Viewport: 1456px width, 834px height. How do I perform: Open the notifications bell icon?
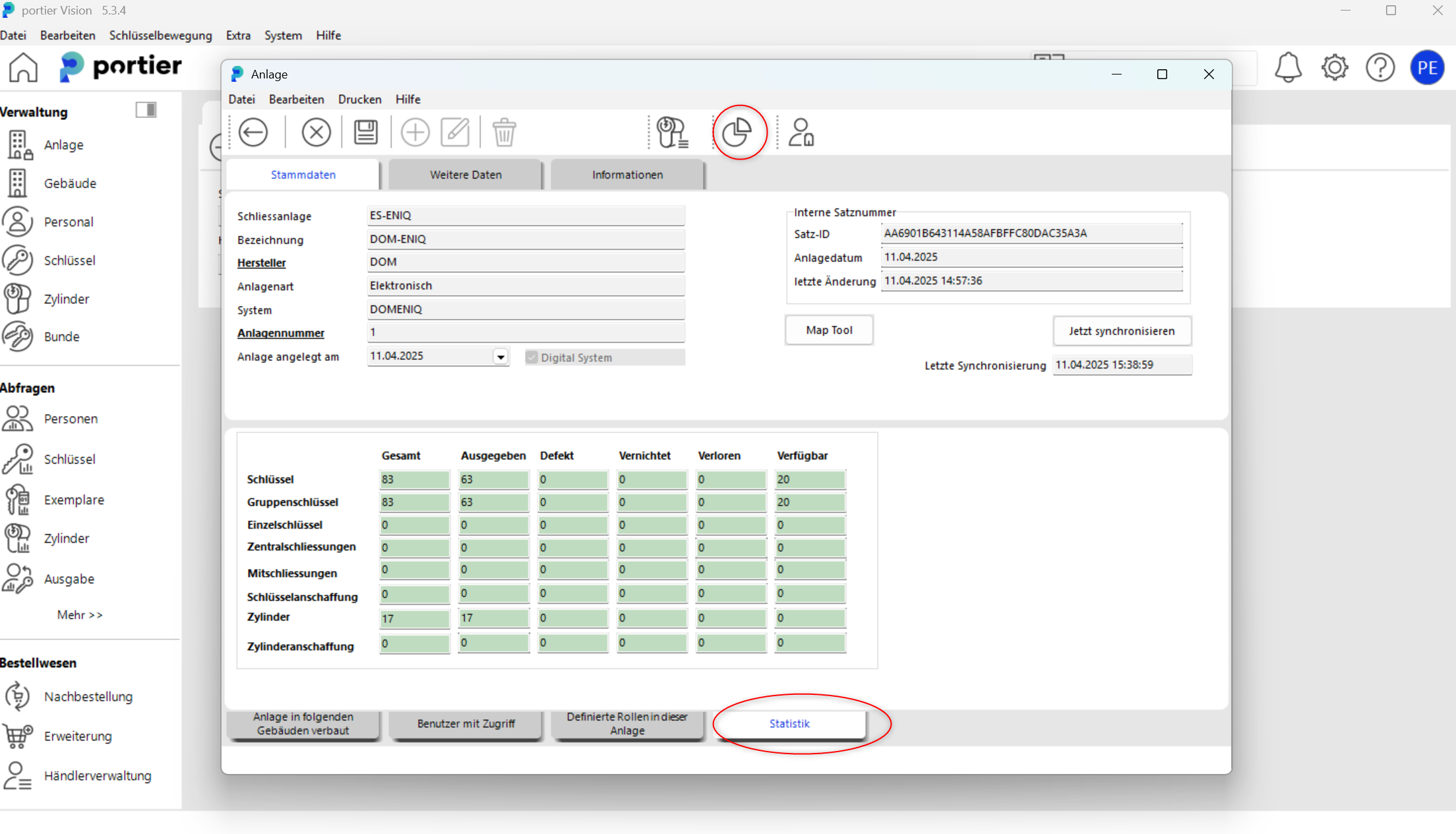click(1287, 67)
